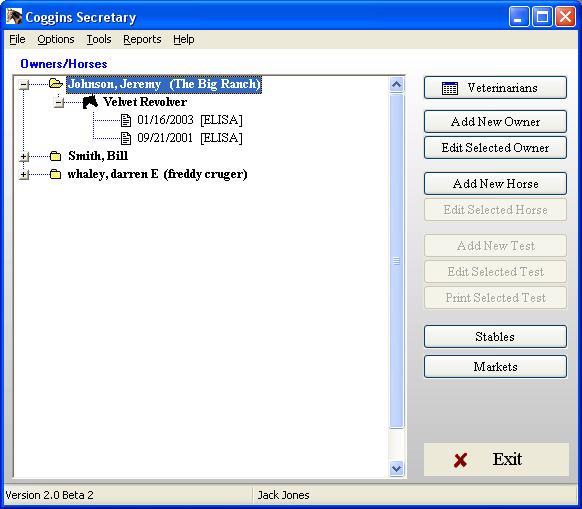Click the horse icon next to Velvet Revolver
The width and height of the screenshot is (582, 509).
[90, 102]
